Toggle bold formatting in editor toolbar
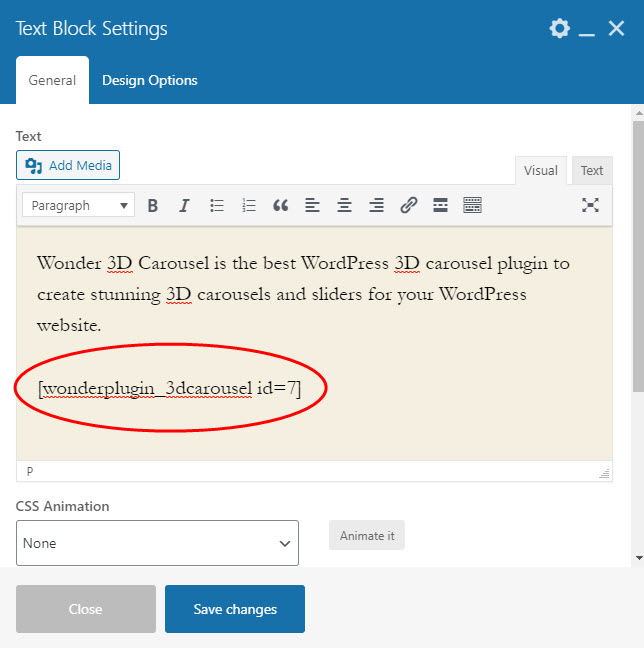 (153, 205)
